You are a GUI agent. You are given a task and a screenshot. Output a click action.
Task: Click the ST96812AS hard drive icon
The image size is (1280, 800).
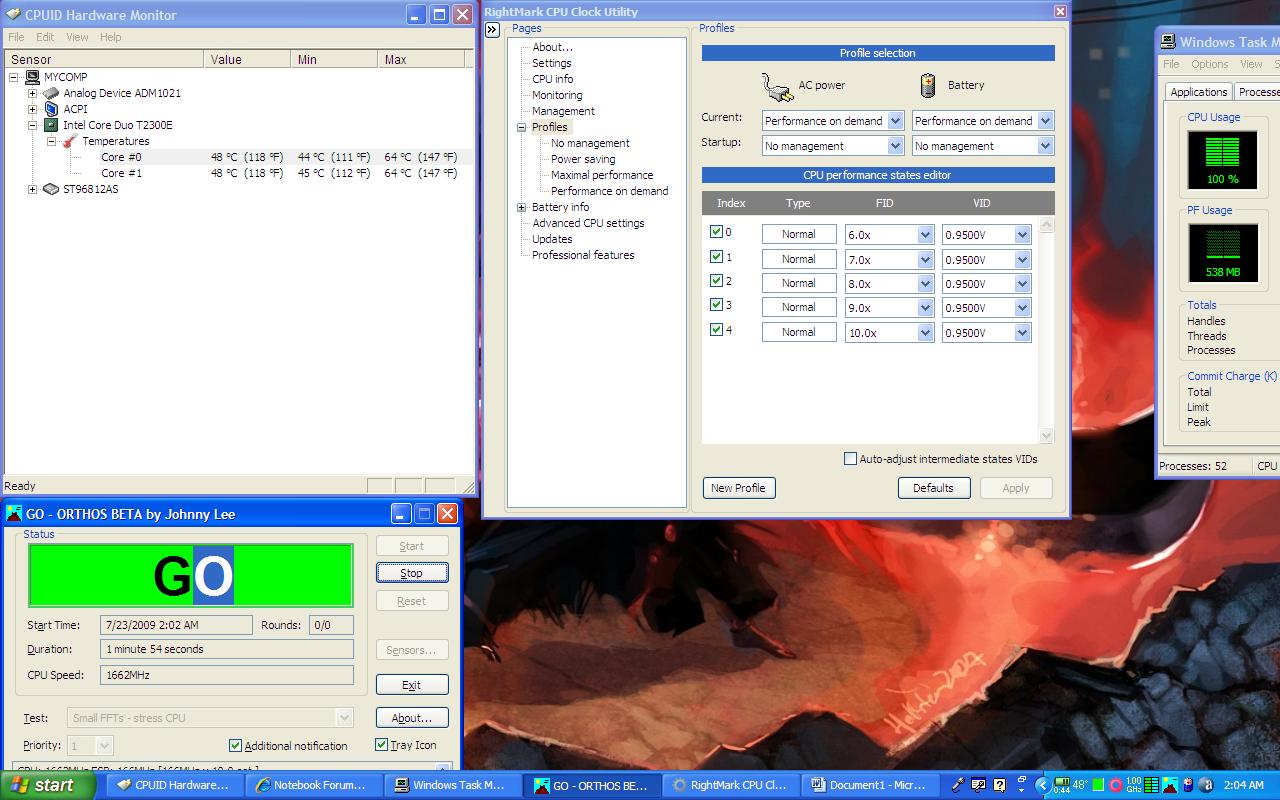point(51,189)
